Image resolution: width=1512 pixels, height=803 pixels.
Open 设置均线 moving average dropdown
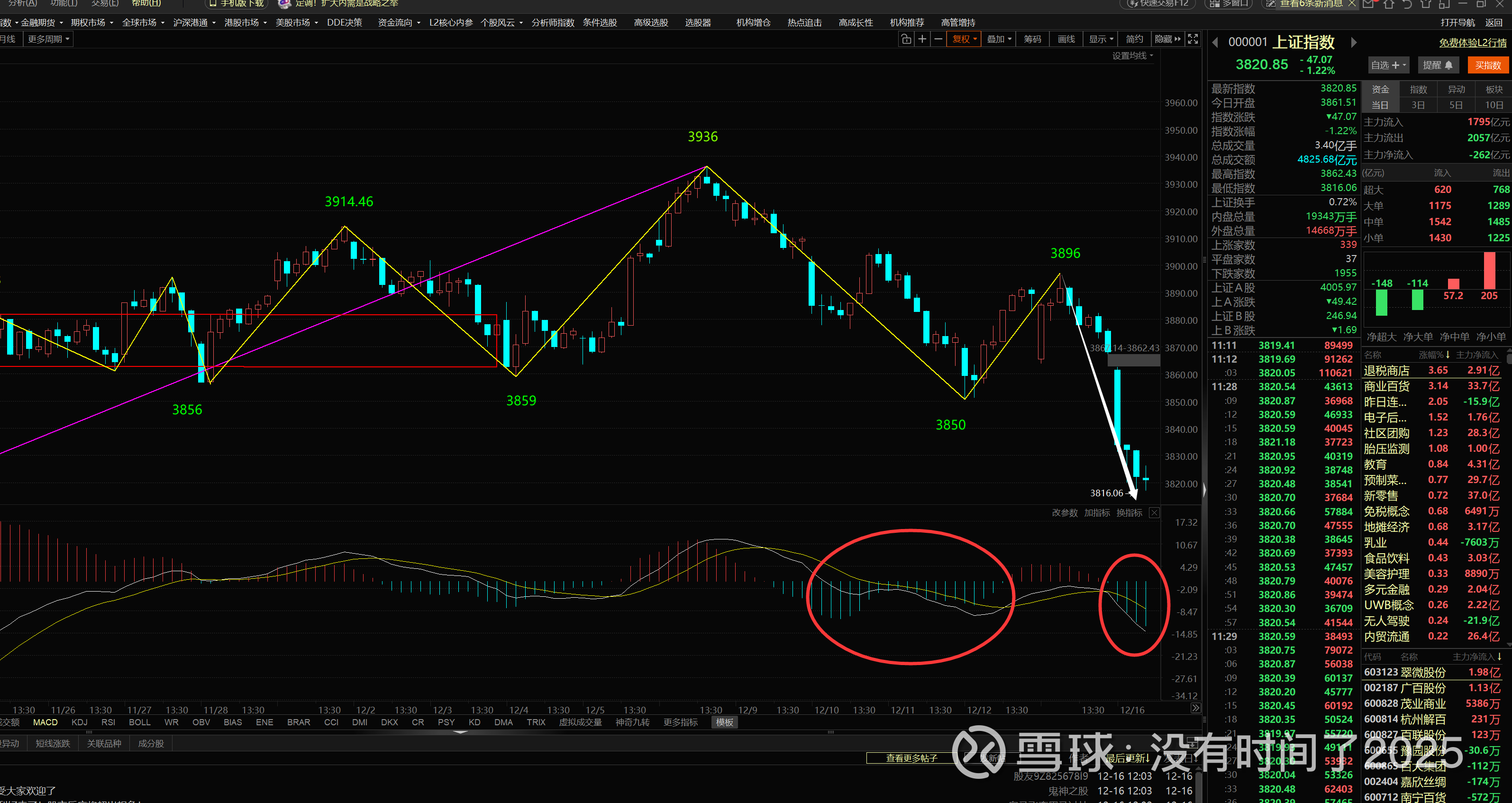pos(1132,56)
